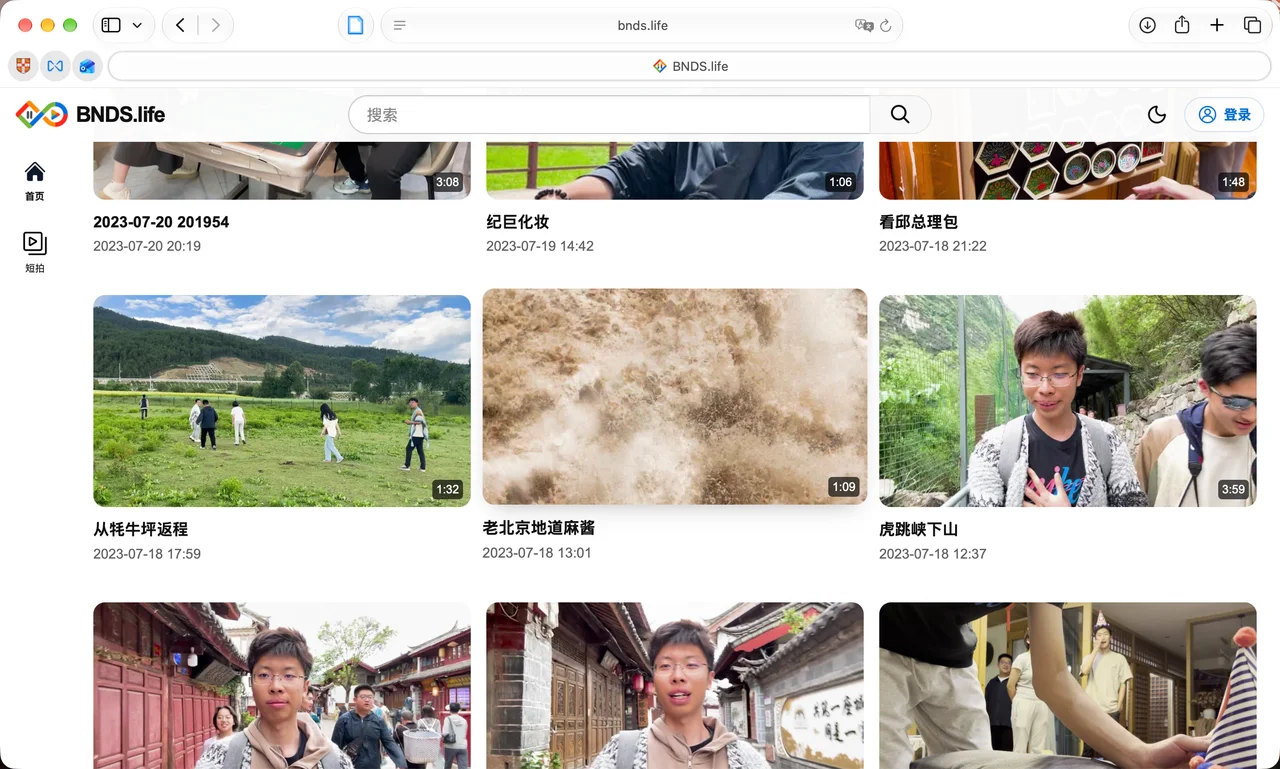Open a new tab with plus icon
The height and width of the screenshot is (769, 1280).
[x=1217, y=25]
